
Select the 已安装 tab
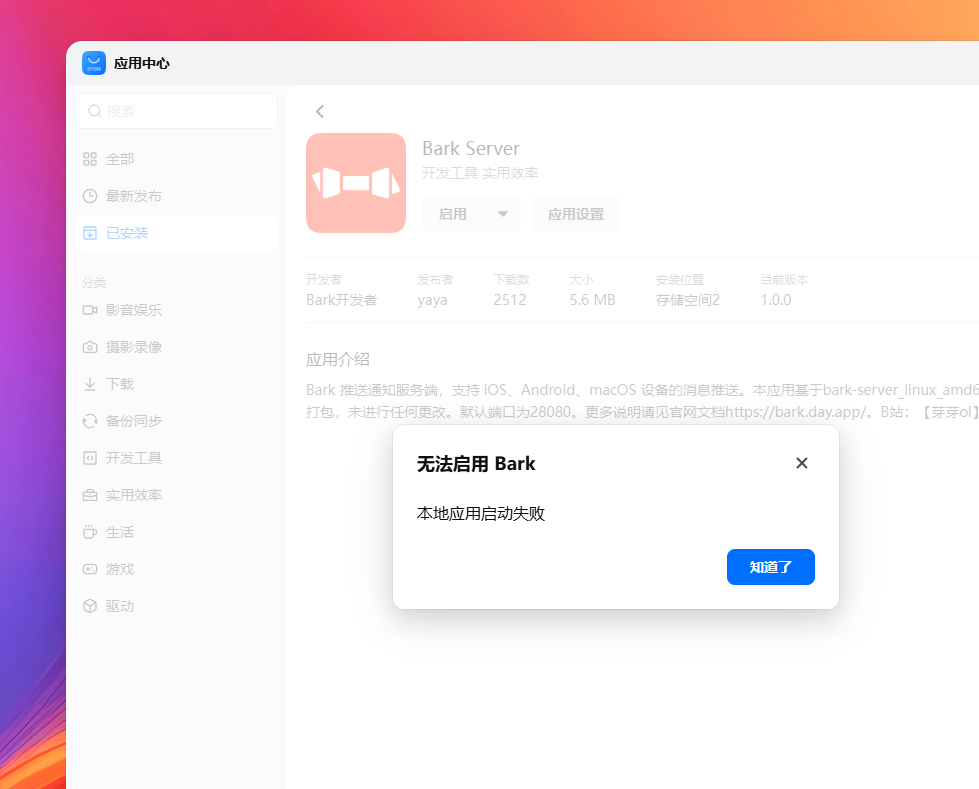[175, 233]
